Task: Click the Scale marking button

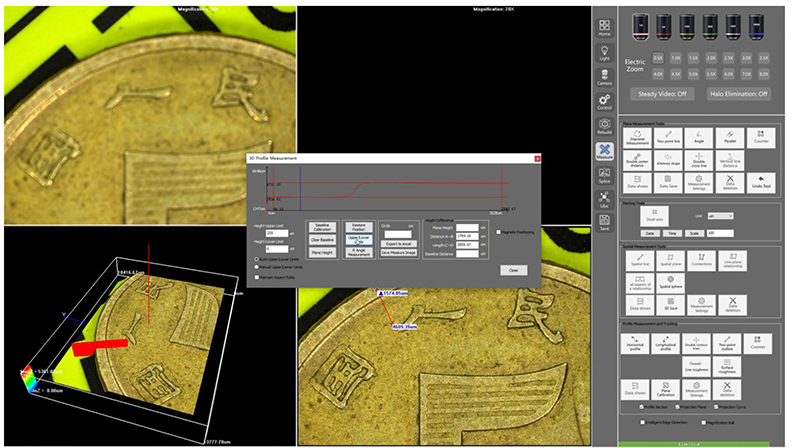Action: tap(694, 233)
